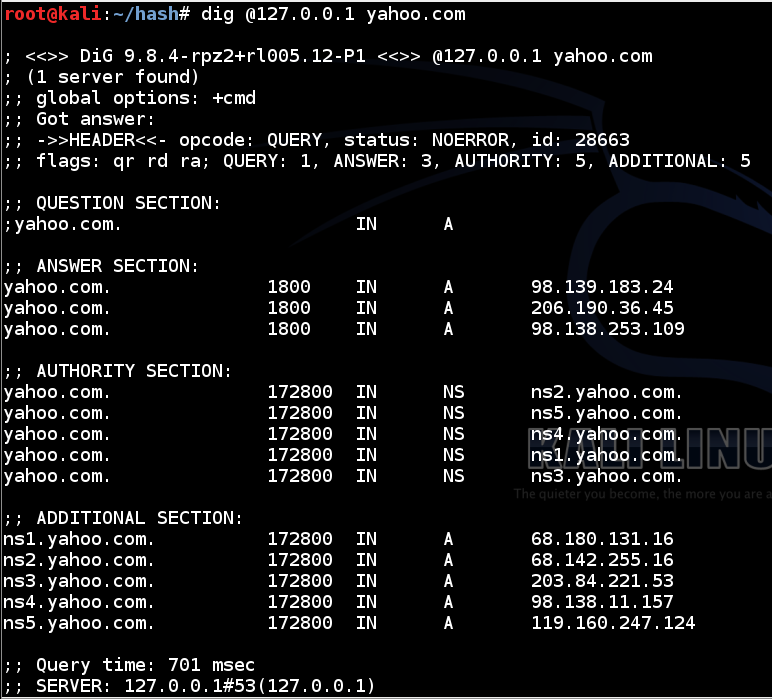Click nameserver 'ns1.yahoo.com.' in the authority section

pos(607,455)
